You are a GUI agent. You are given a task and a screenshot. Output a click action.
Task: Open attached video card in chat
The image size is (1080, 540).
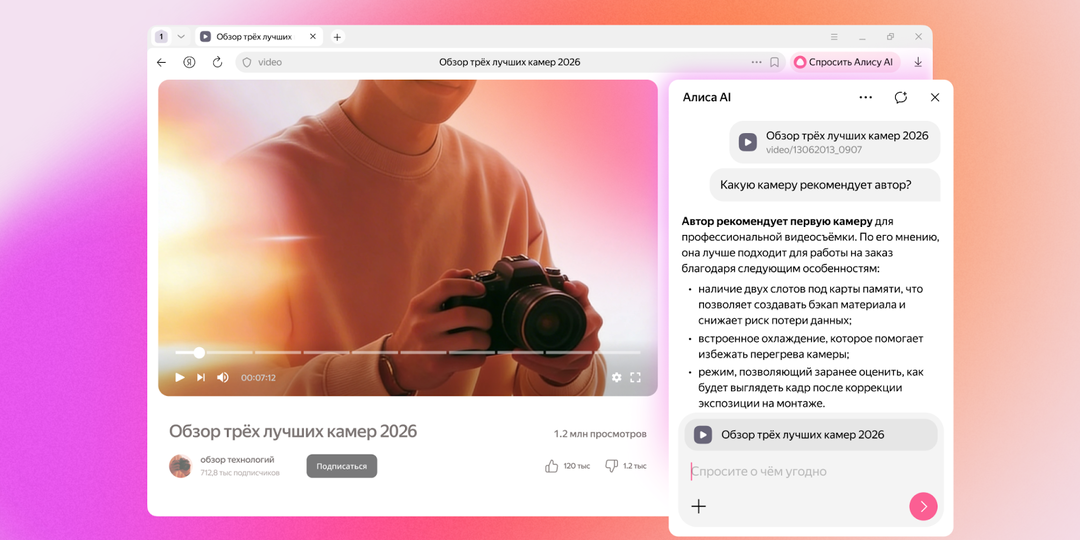pyautogui.click(x=835, y=142)
